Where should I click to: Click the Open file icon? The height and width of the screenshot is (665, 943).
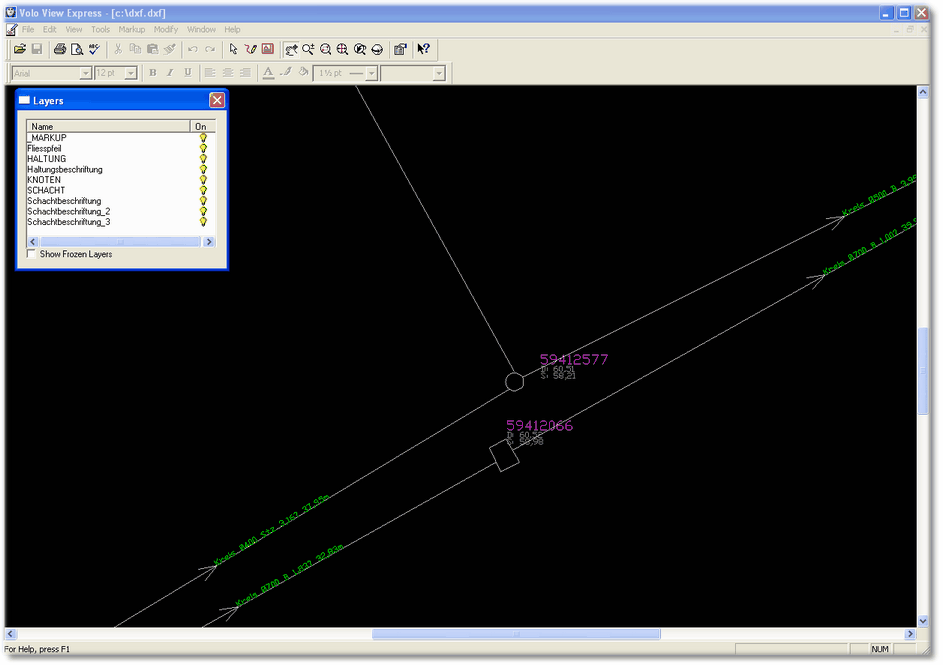point(19,49)
